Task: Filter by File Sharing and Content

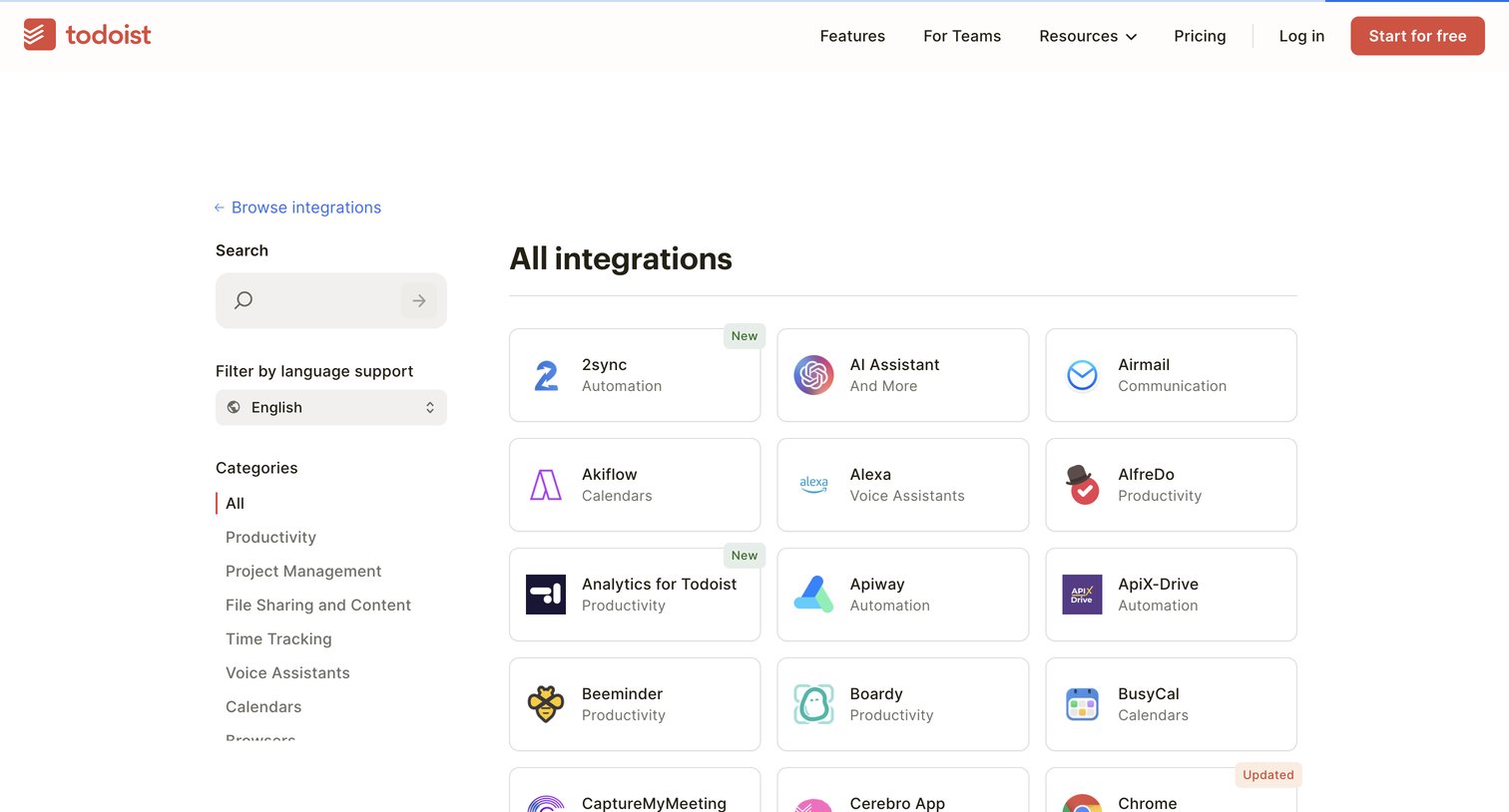Action: pos(318,606)
